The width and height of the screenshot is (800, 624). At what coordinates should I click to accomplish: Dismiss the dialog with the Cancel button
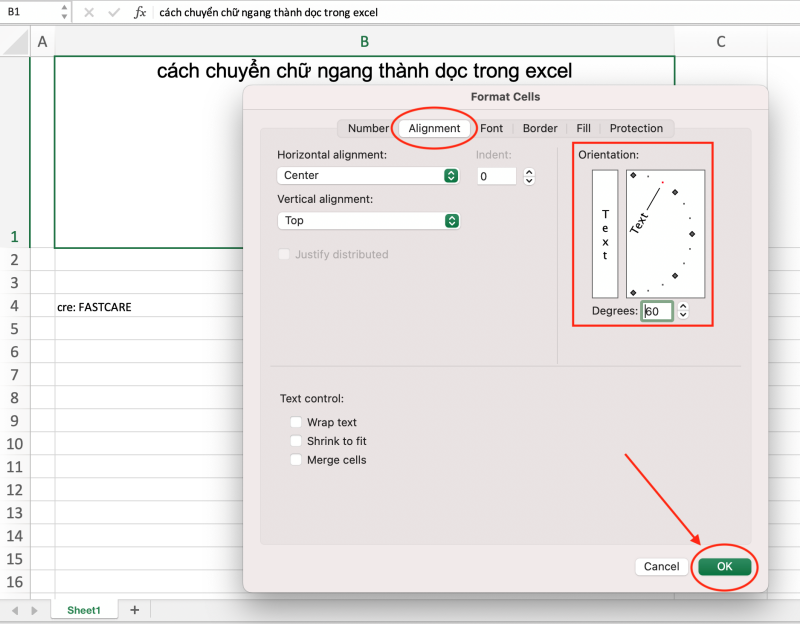(661, 566)
